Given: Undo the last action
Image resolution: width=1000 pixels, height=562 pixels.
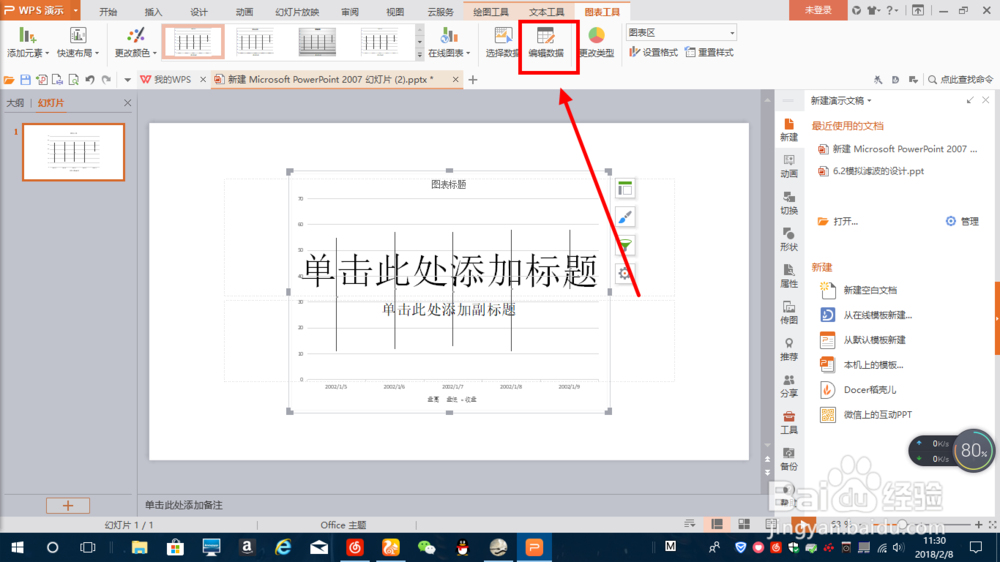Looking at the screenshot, I should click(x=90, y=80).
